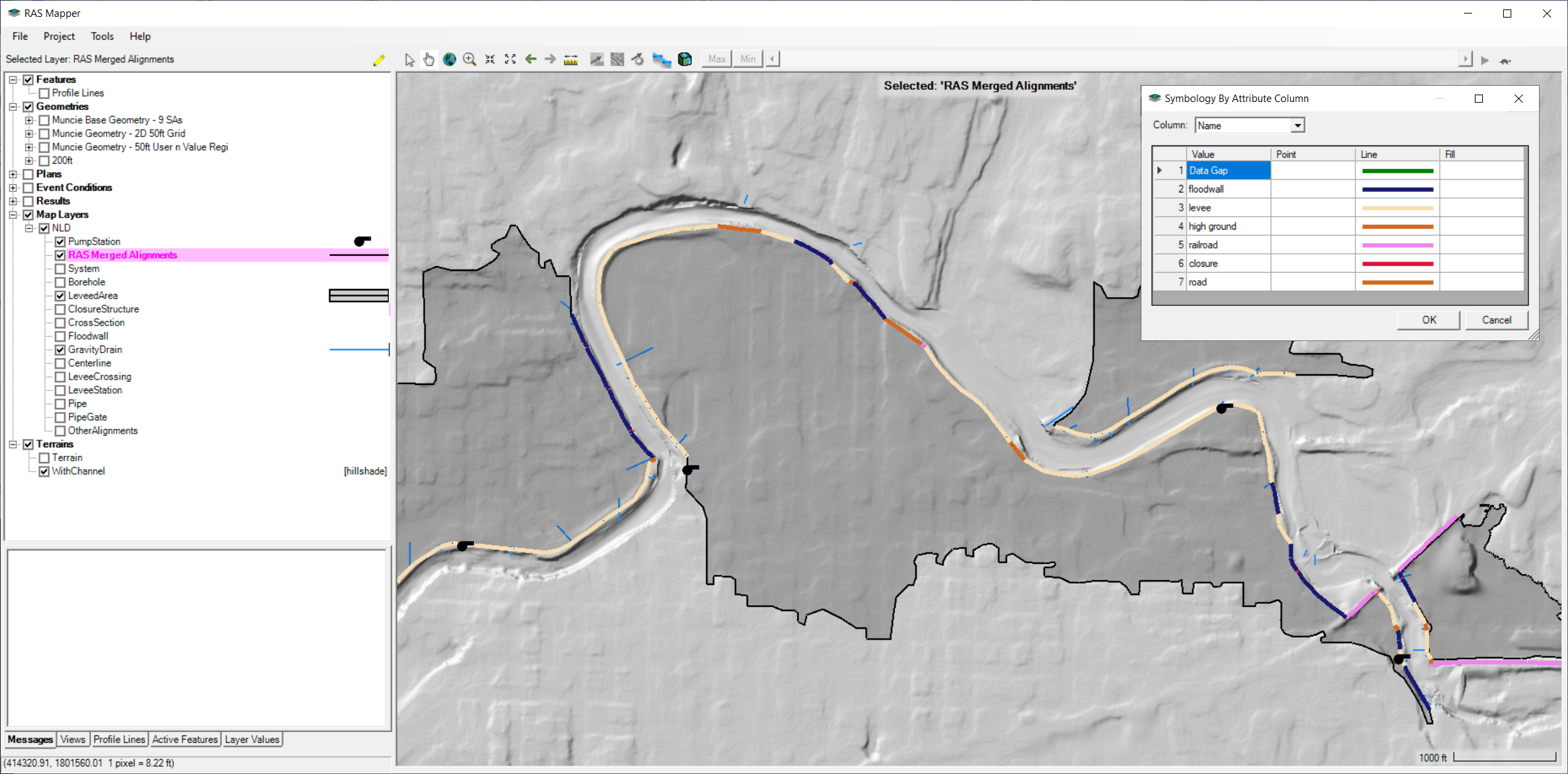
Task: Select the arrow pointer tool
Action: point(409,60)
